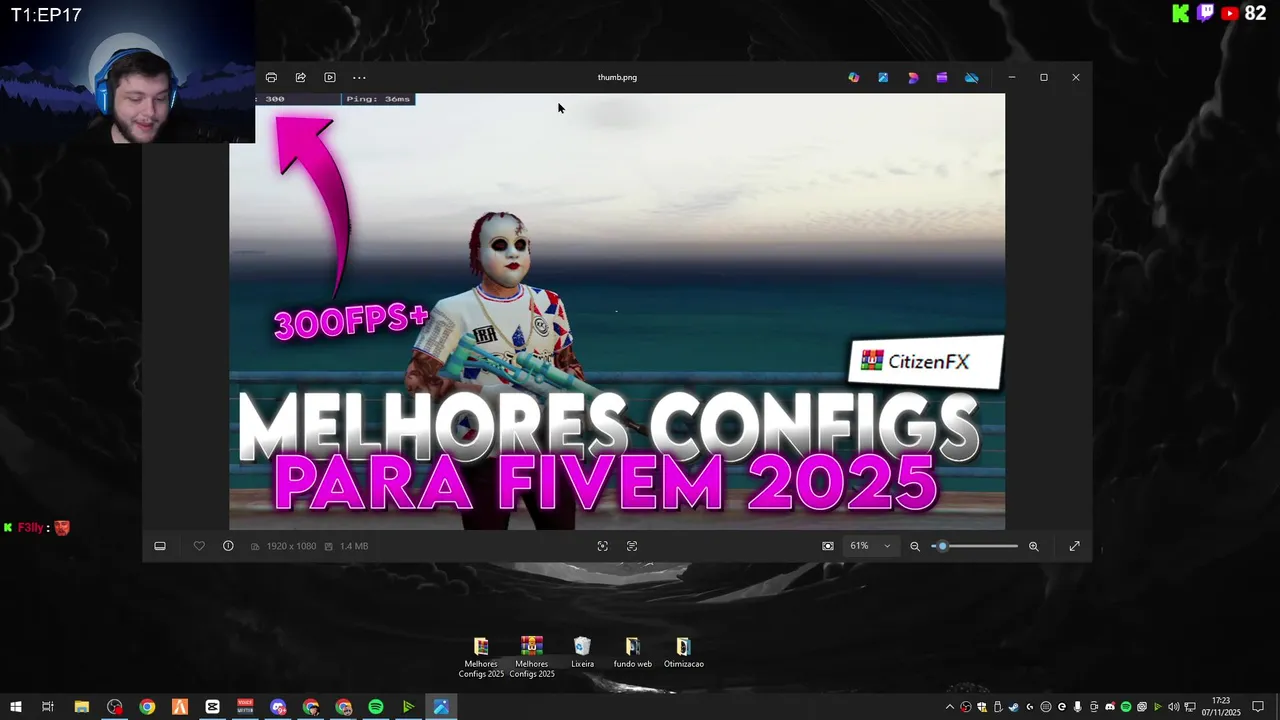The height and width of the screenshot is (720, 1280).
Task: Open the Paint edit icon in title bar
Action: (883, 77)
